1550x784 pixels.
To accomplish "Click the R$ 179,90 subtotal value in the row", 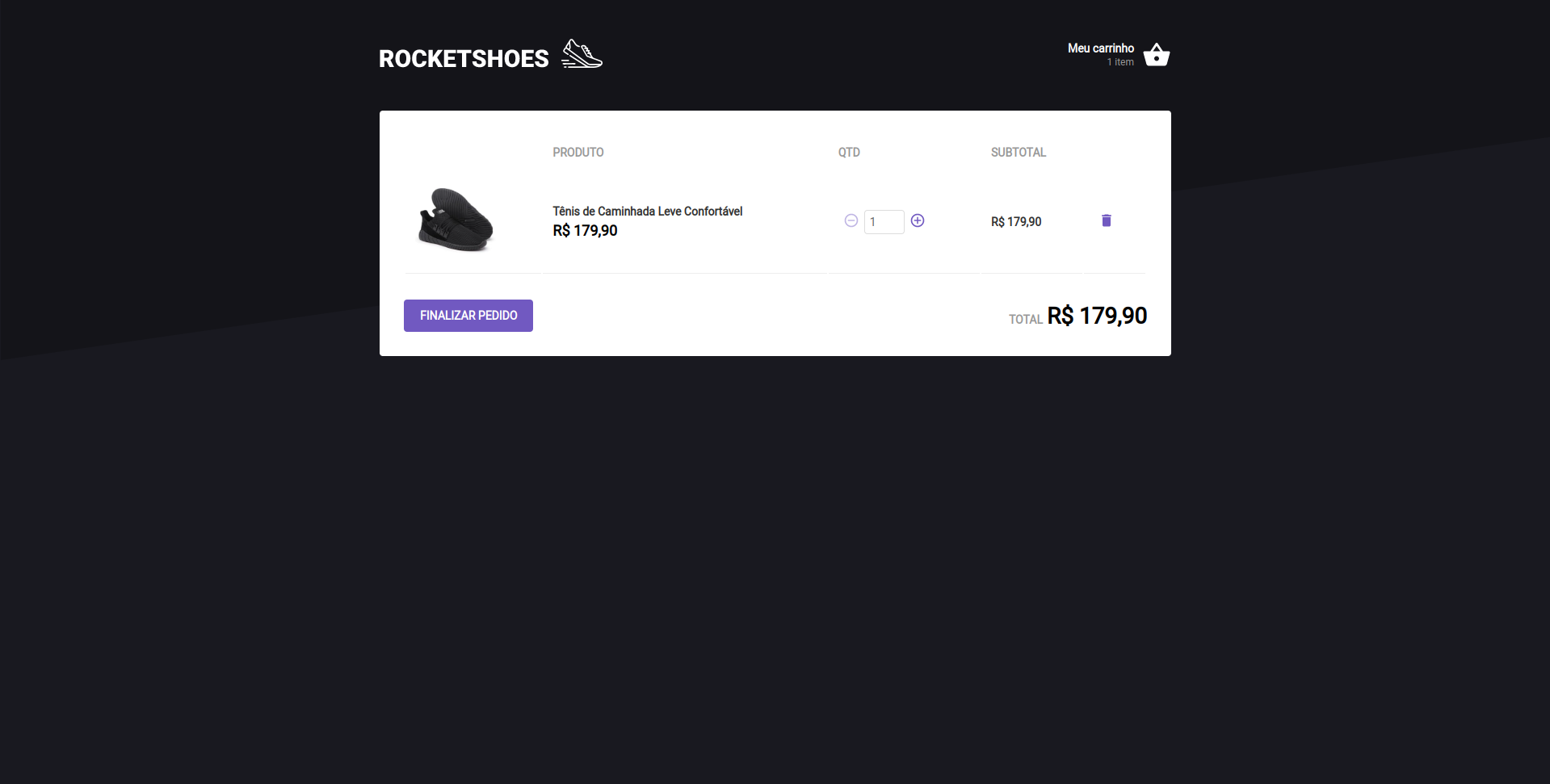I will coord(1016,221).
